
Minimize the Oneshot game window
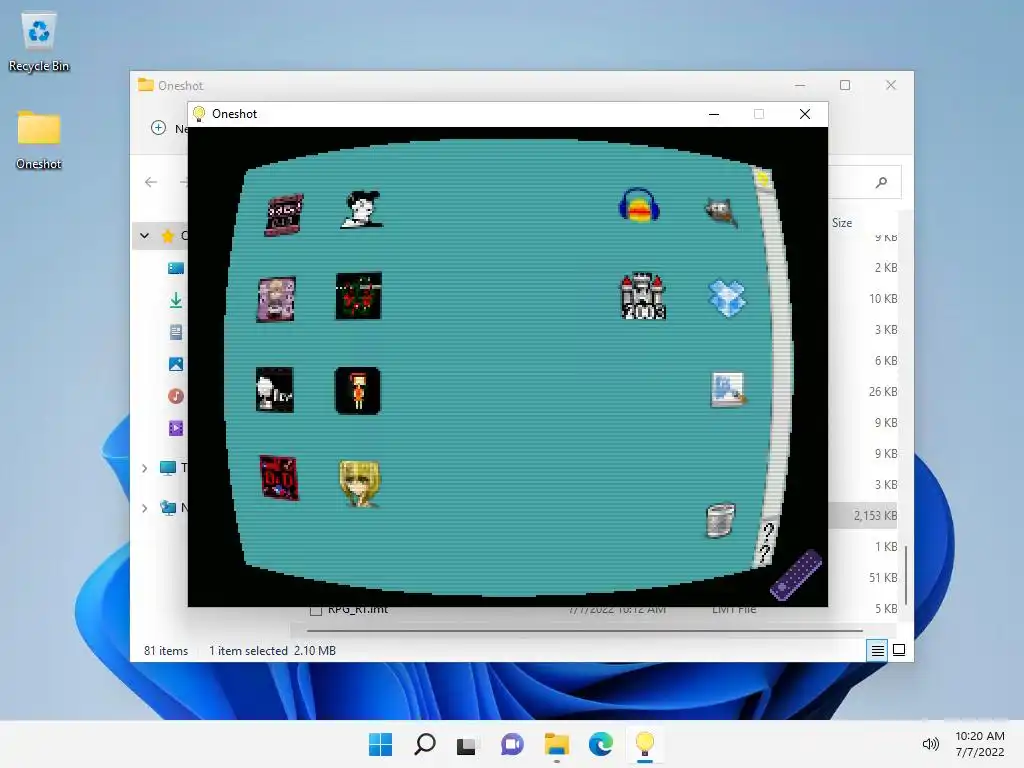pos(714,114)
